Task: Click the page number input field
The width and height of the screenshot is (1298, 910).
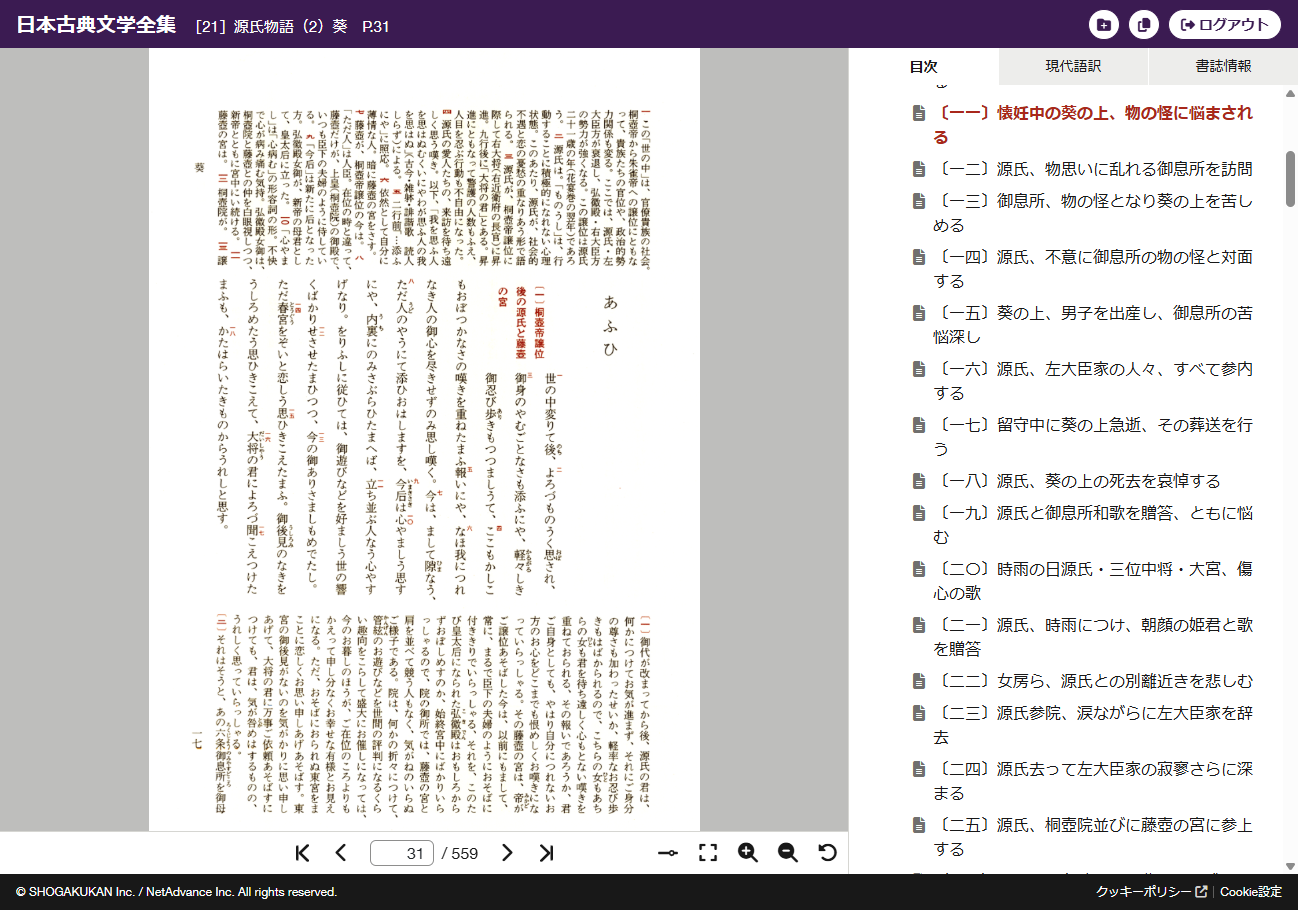Action: [401, 853]
